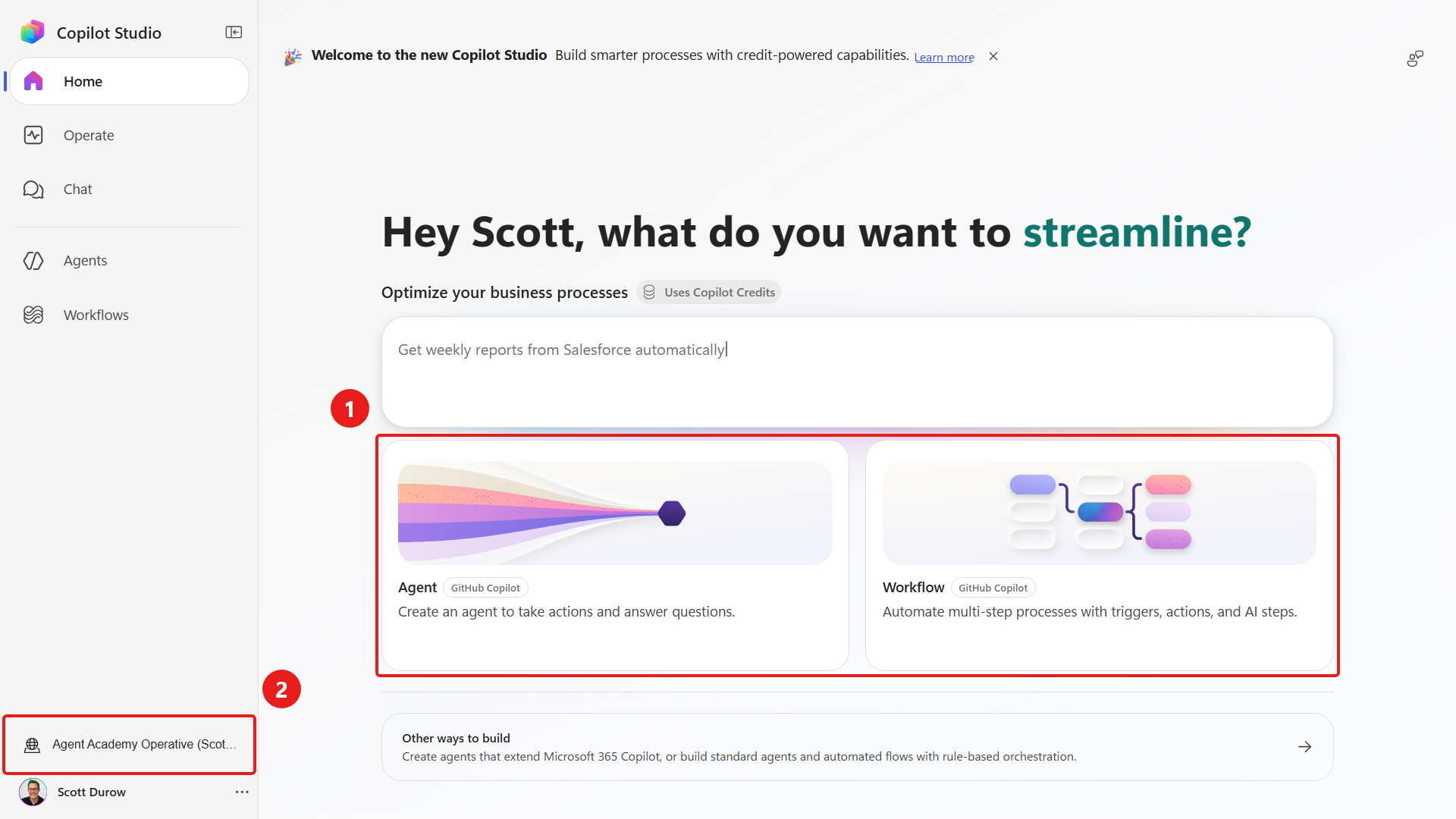Click the Operate activity icon

33,135
